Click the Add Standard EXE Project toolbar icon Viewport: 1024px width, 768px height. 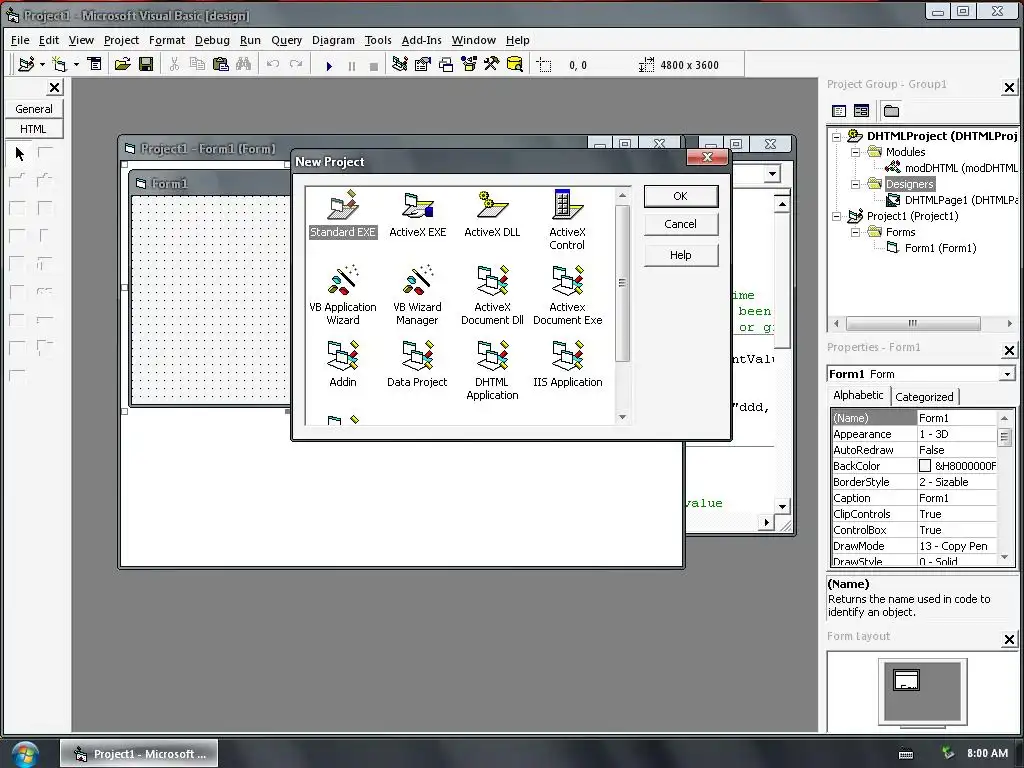point(26,64)
